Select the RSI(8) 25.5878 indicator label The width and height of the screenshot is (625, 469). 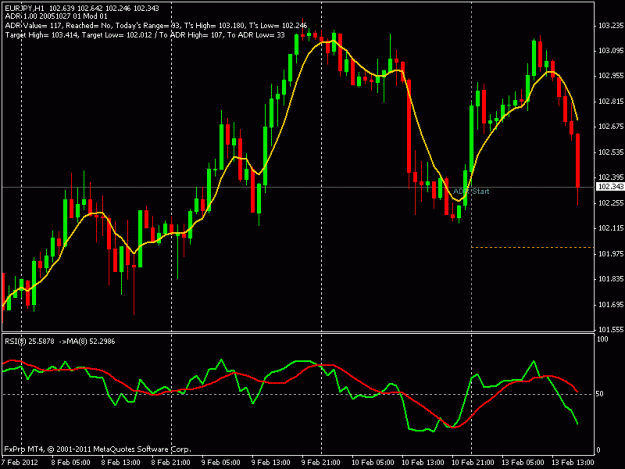tap(60, 341)
